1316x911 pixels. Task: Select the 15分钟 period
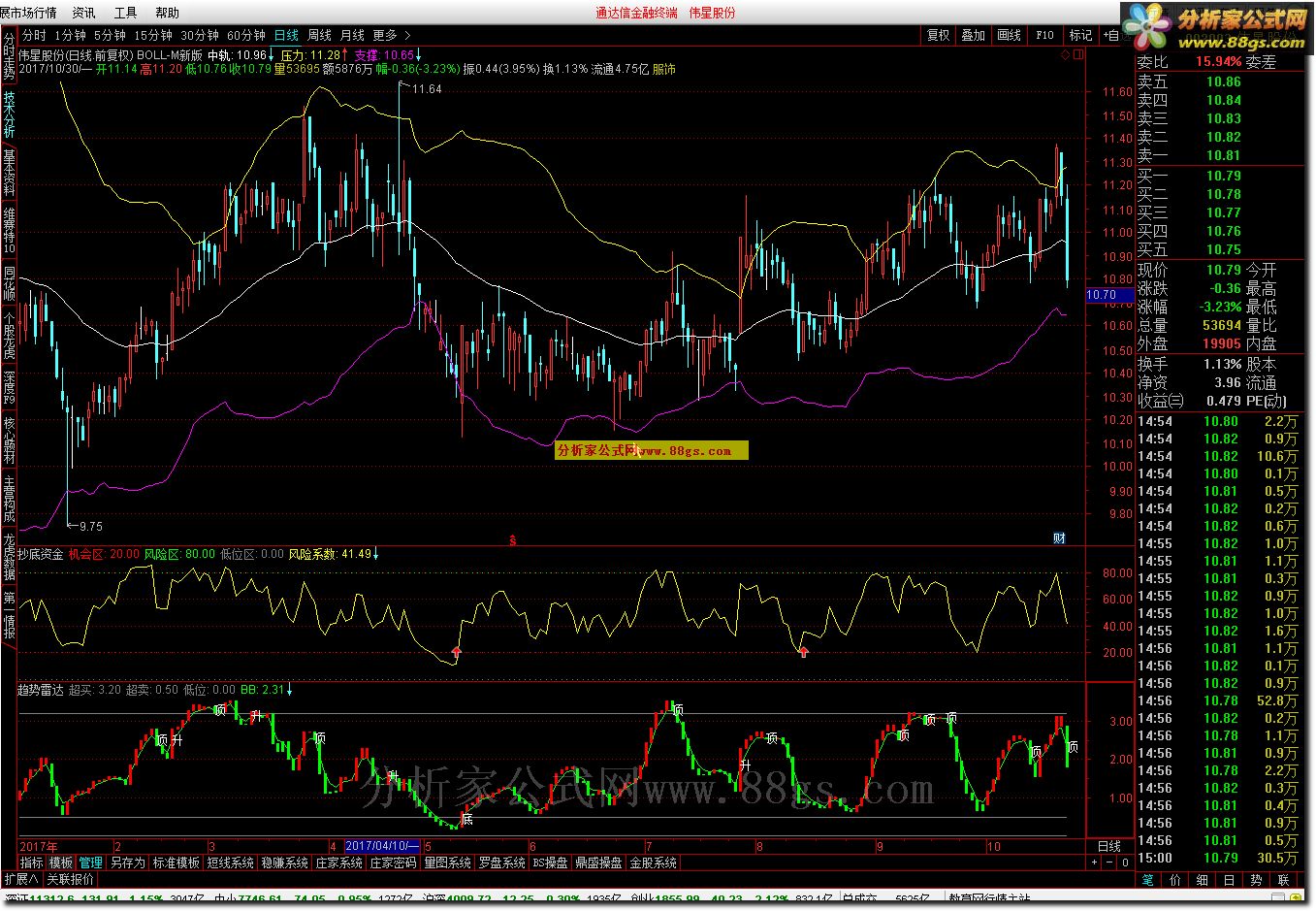click(152, 35)
